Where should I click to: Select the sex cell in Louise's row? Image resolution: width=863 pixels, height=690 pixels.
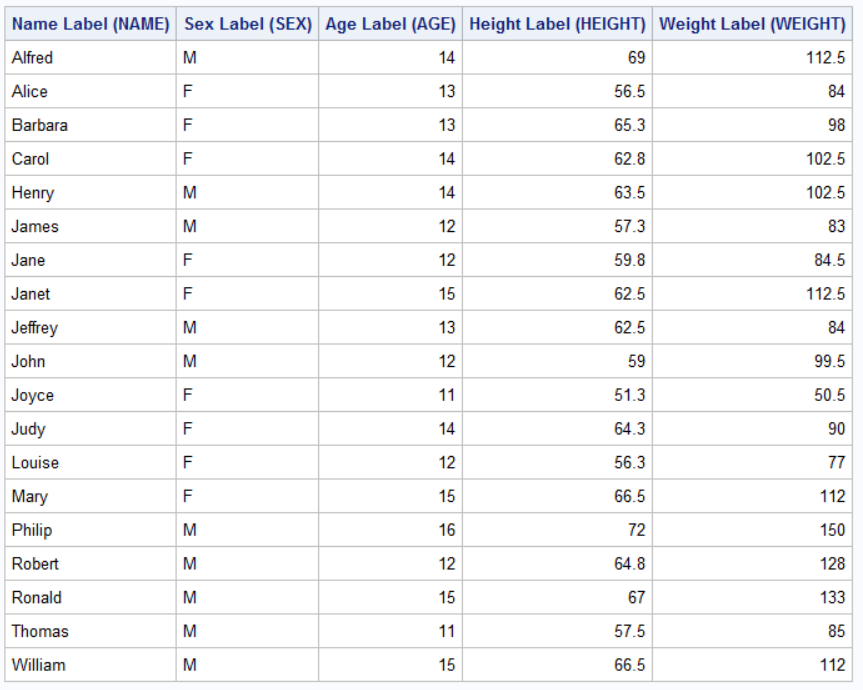coord(187,463)
